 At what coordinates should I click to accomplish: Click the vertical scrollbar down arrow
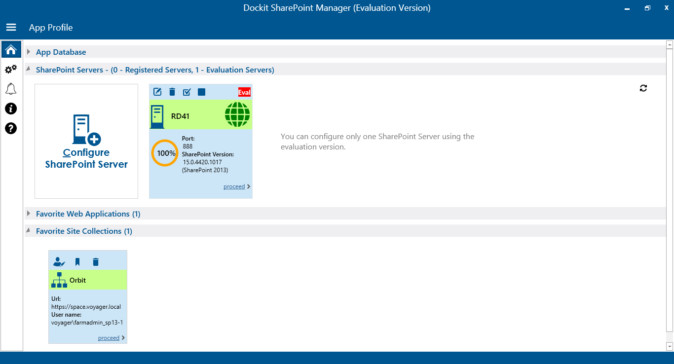[669, 346]
